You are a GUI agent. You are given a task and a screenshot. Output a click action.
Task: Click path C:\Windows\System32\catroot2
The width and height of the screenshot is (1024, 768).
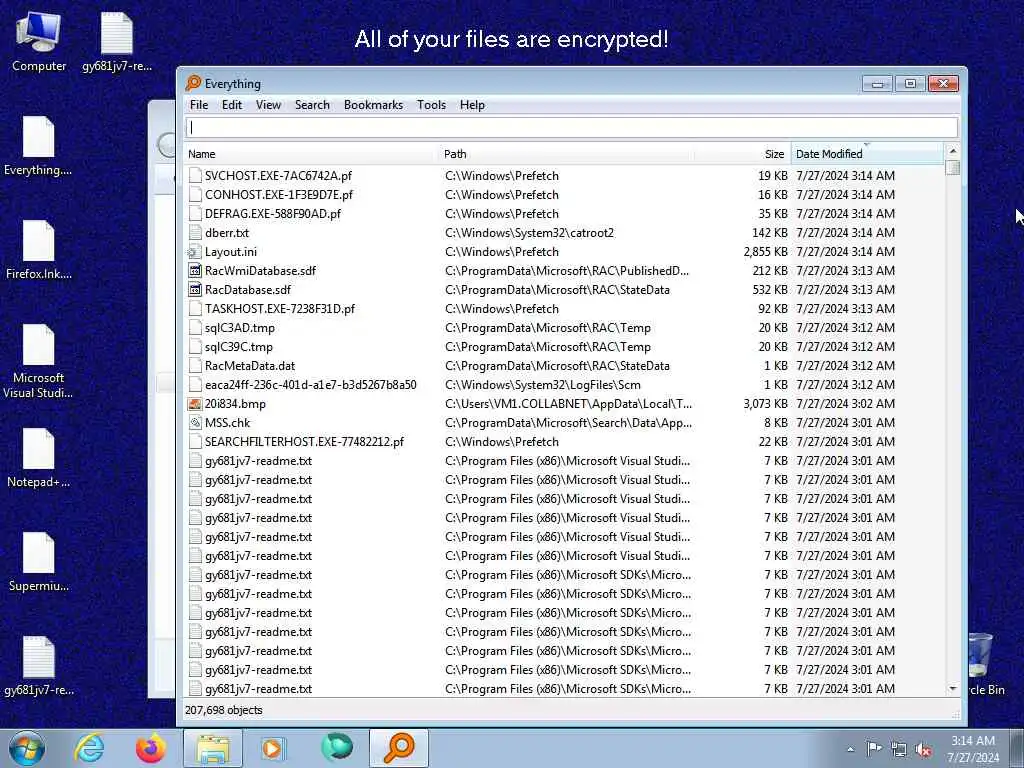pos(530,232)
